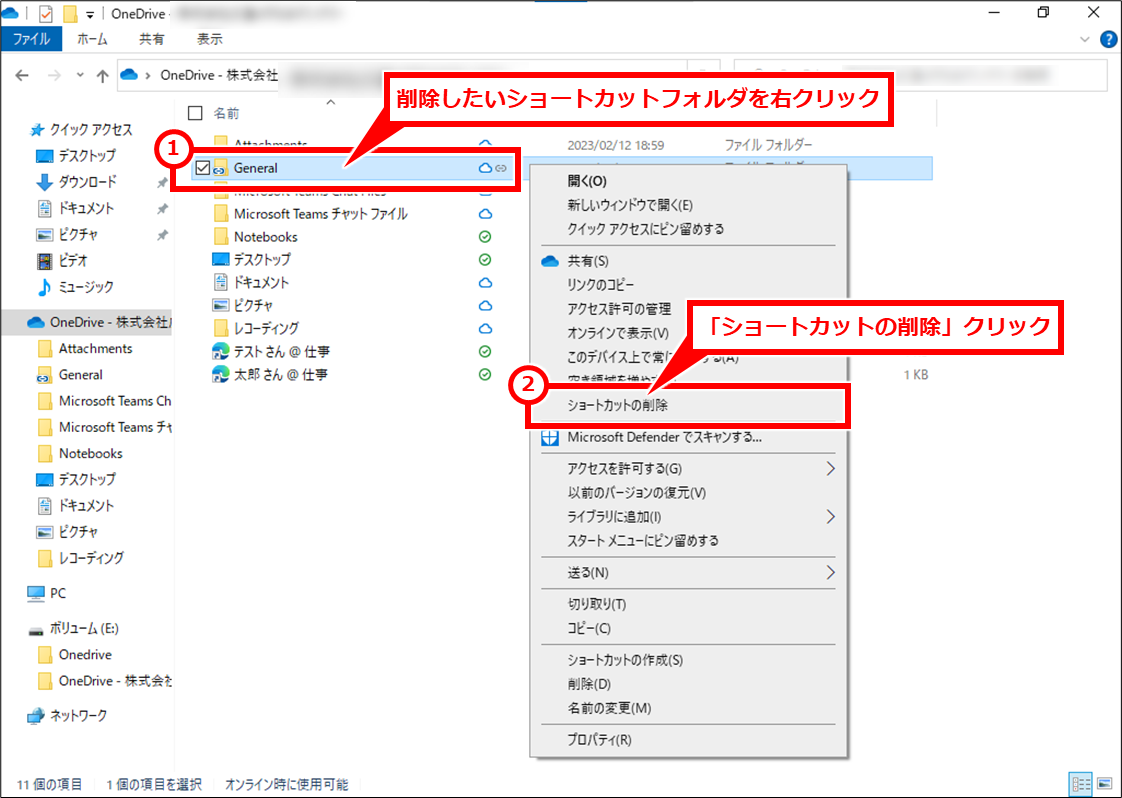Toggle the select-all checkbox beside 名前
Image resolution: width=1122 pixels, height=798 pixels.
tap(195, 113)
